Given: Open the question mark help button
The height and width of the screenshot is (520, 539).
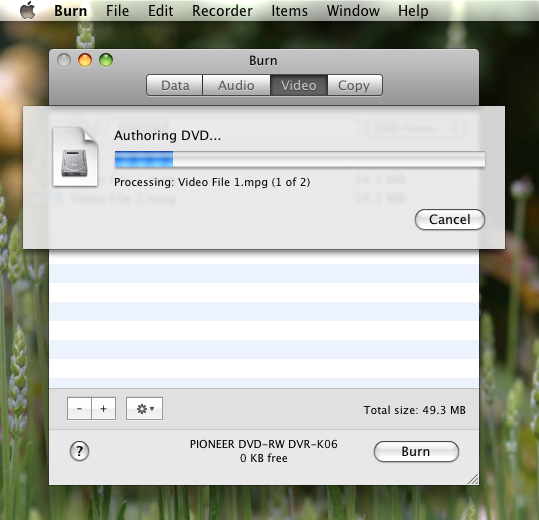Looking at the screenshot, I should [79, 451].
